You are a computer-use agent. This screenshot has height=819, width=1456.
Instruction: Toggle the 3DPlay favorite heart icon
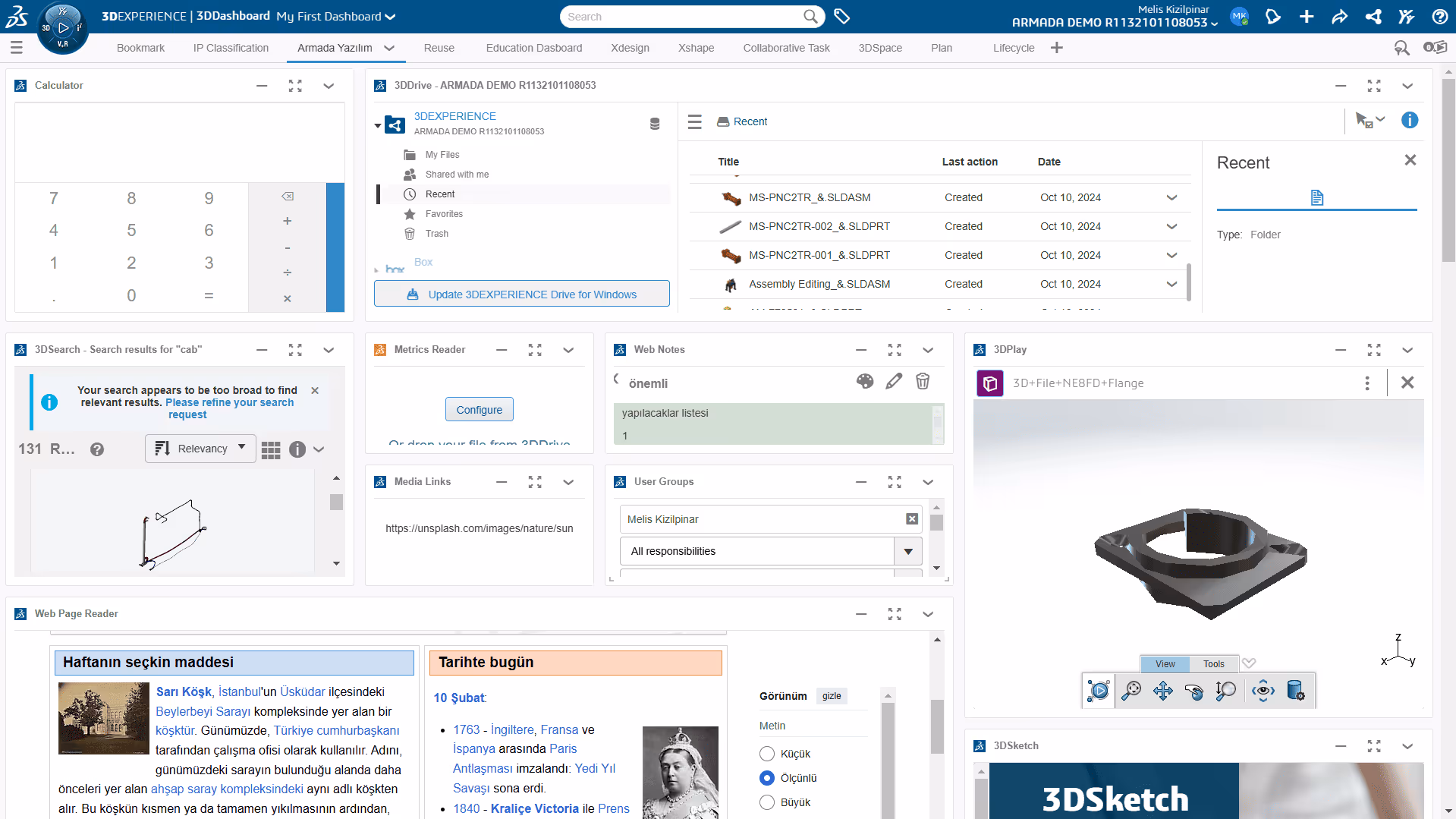(1249, 663)
